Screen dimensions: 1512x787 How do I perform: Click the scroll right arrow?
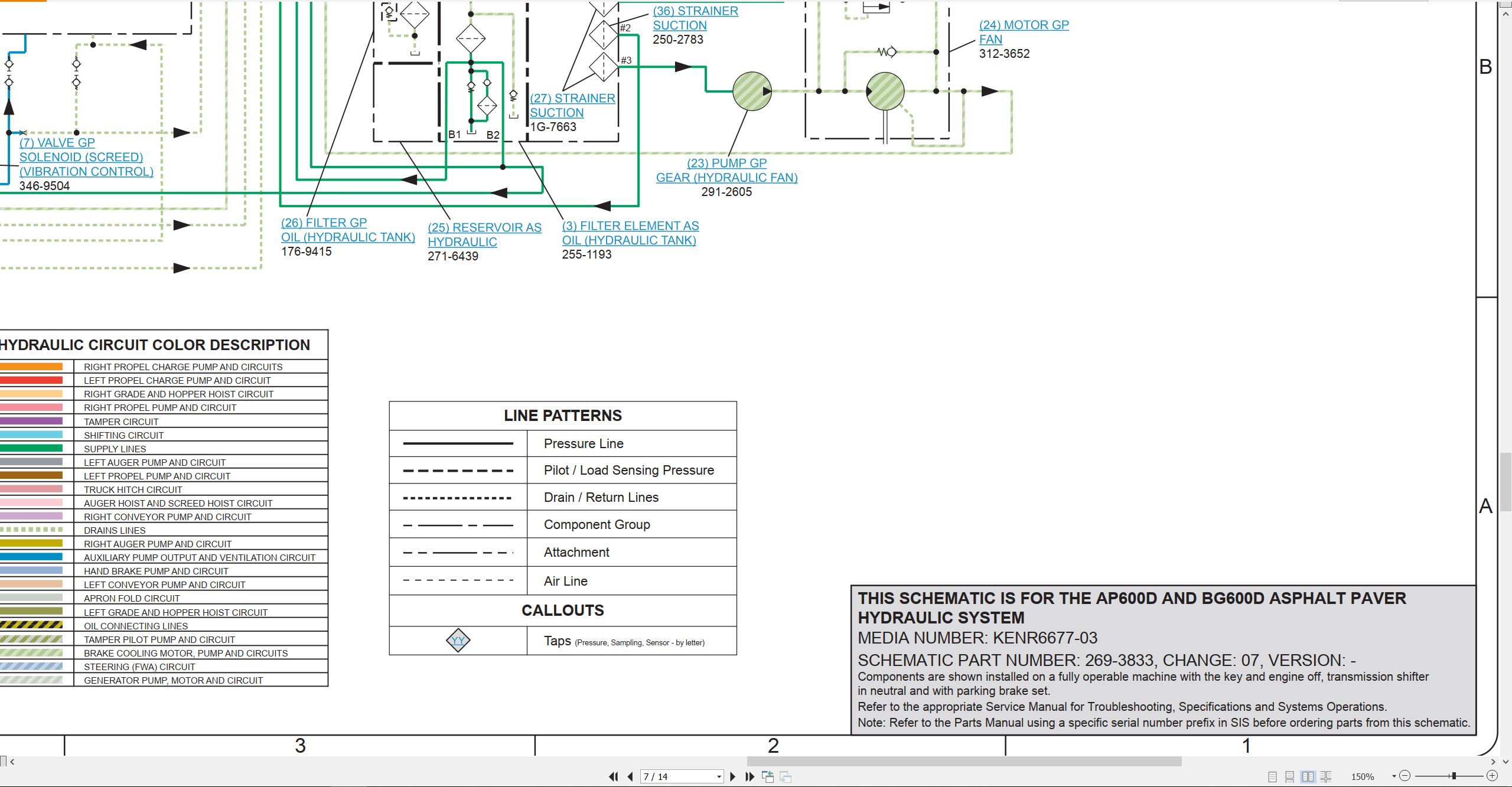[1493, 762]
